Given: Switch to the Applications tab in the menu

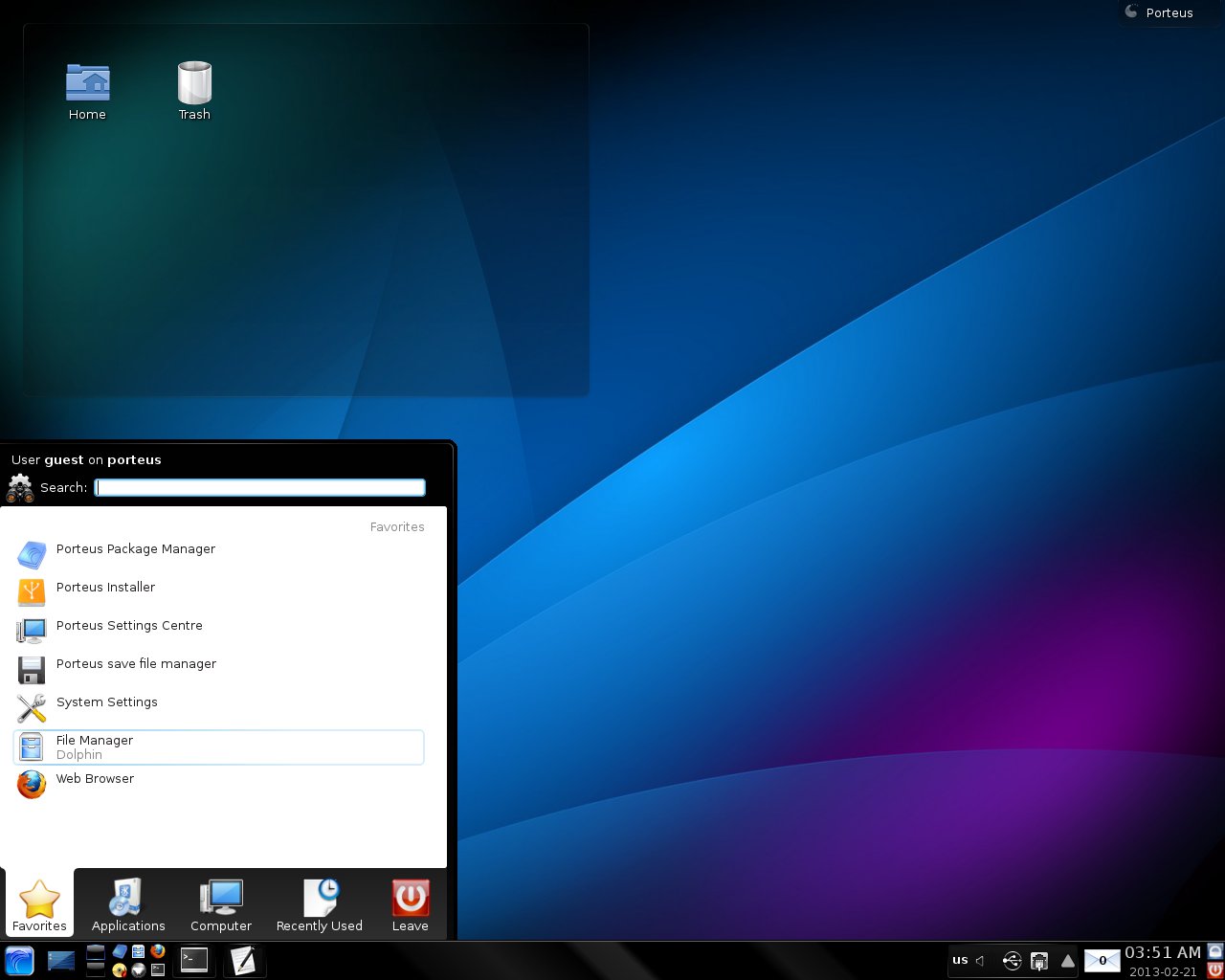Looking at the screenshot, I should click(x=128, y=904).
